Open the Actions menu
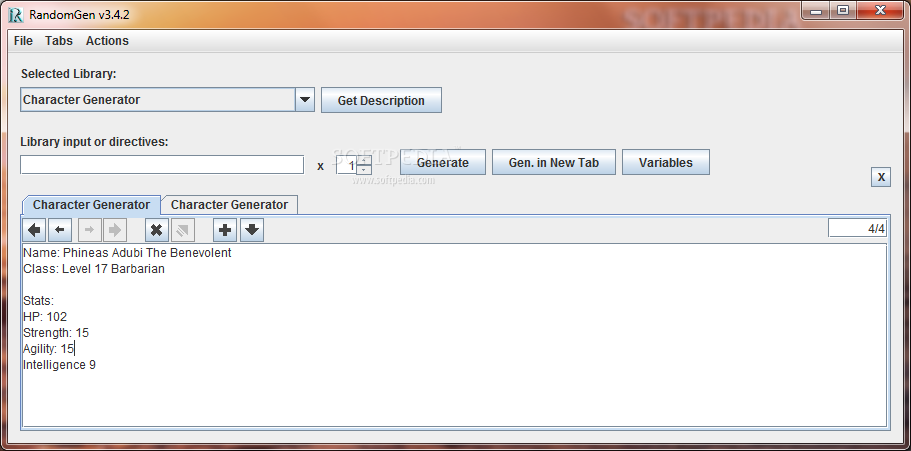Image resolution: width=911 pixels, height=451 pixels. (107, 41)
